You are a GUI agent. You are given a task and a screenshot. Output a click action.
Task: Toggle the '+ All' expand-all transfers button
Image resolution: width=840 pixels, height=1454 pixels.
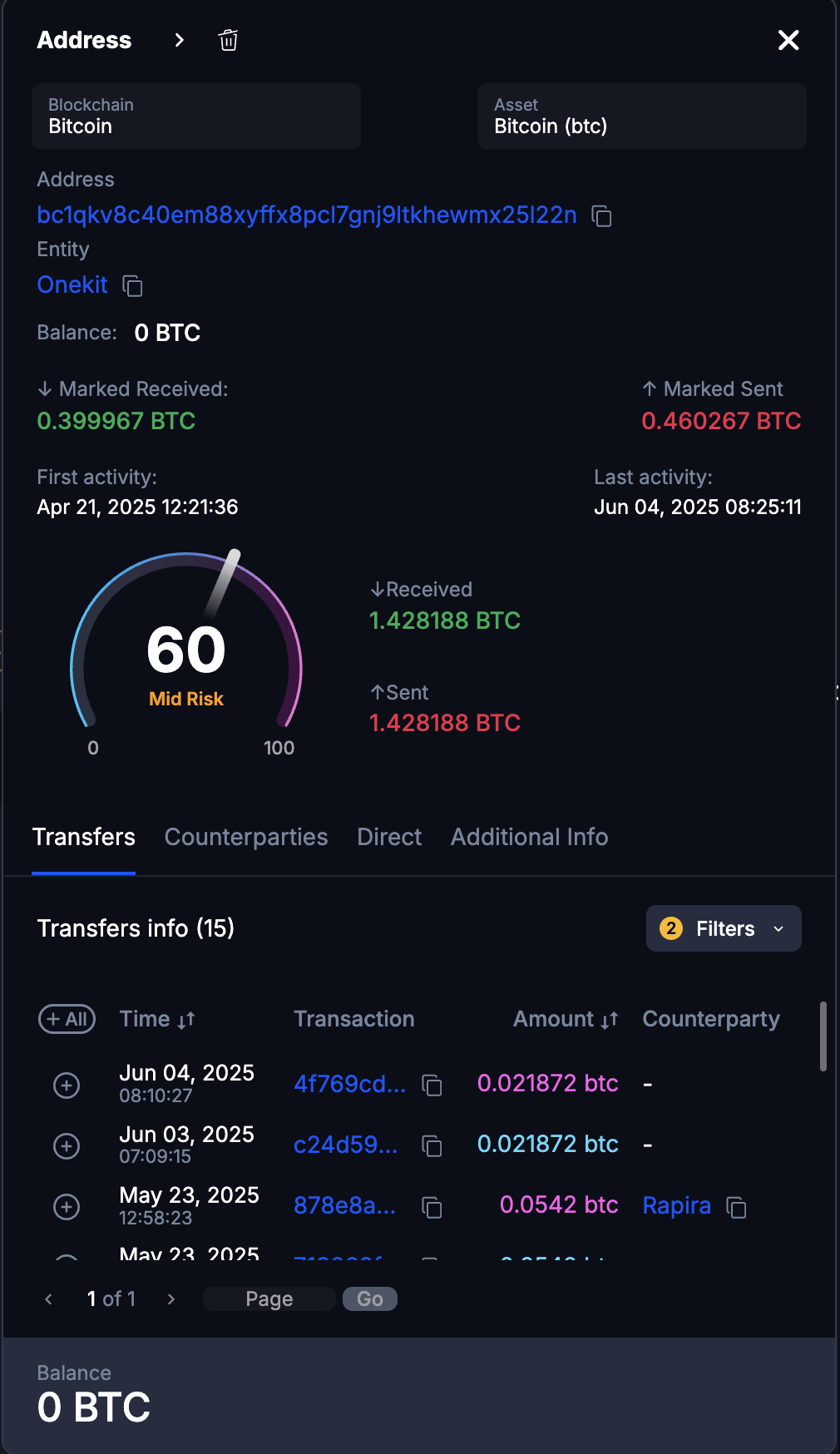pos(67,1019)
